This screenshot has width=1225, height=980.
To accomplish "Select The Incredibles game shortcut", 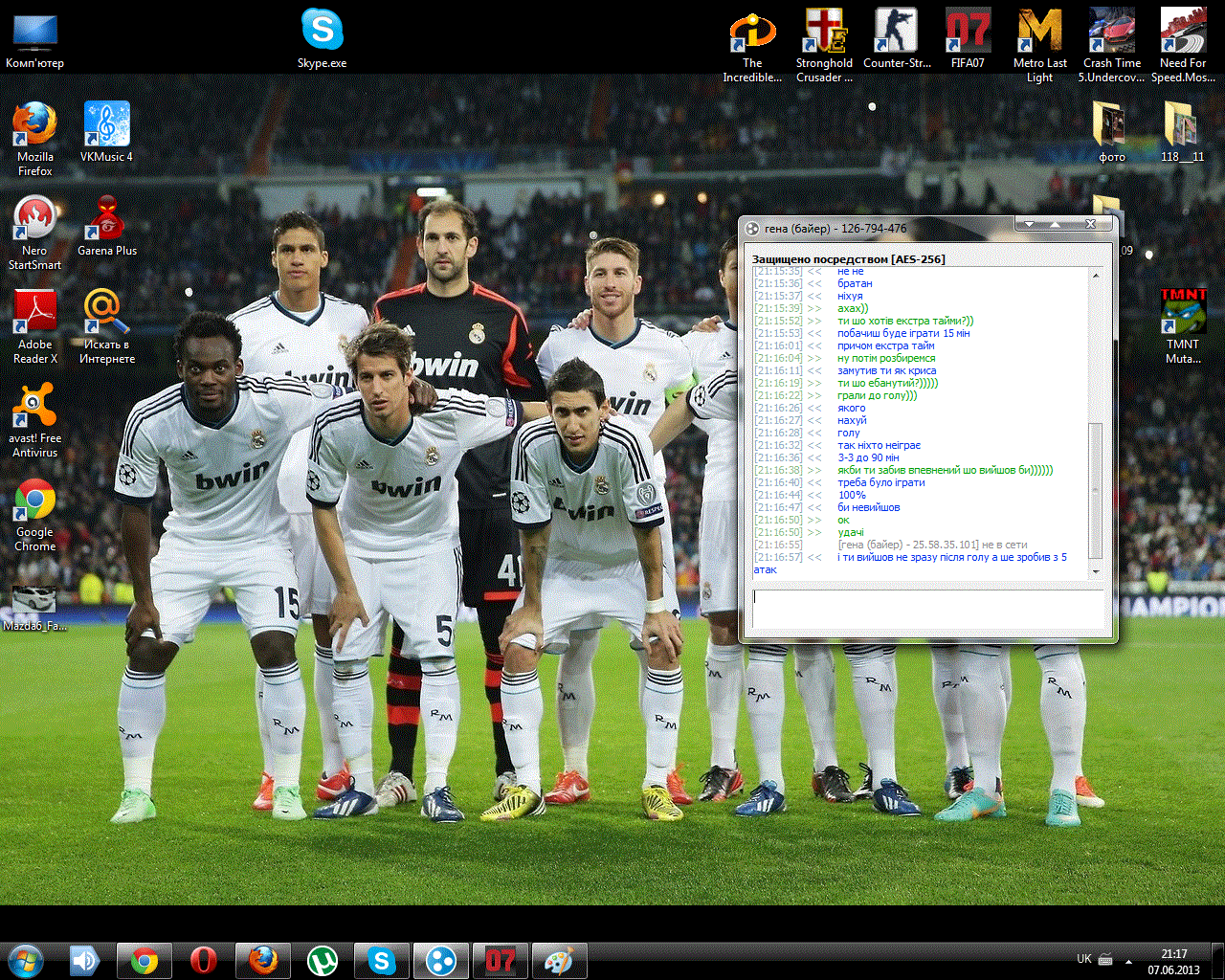I will pyautogui.click(x=752, y=46).
